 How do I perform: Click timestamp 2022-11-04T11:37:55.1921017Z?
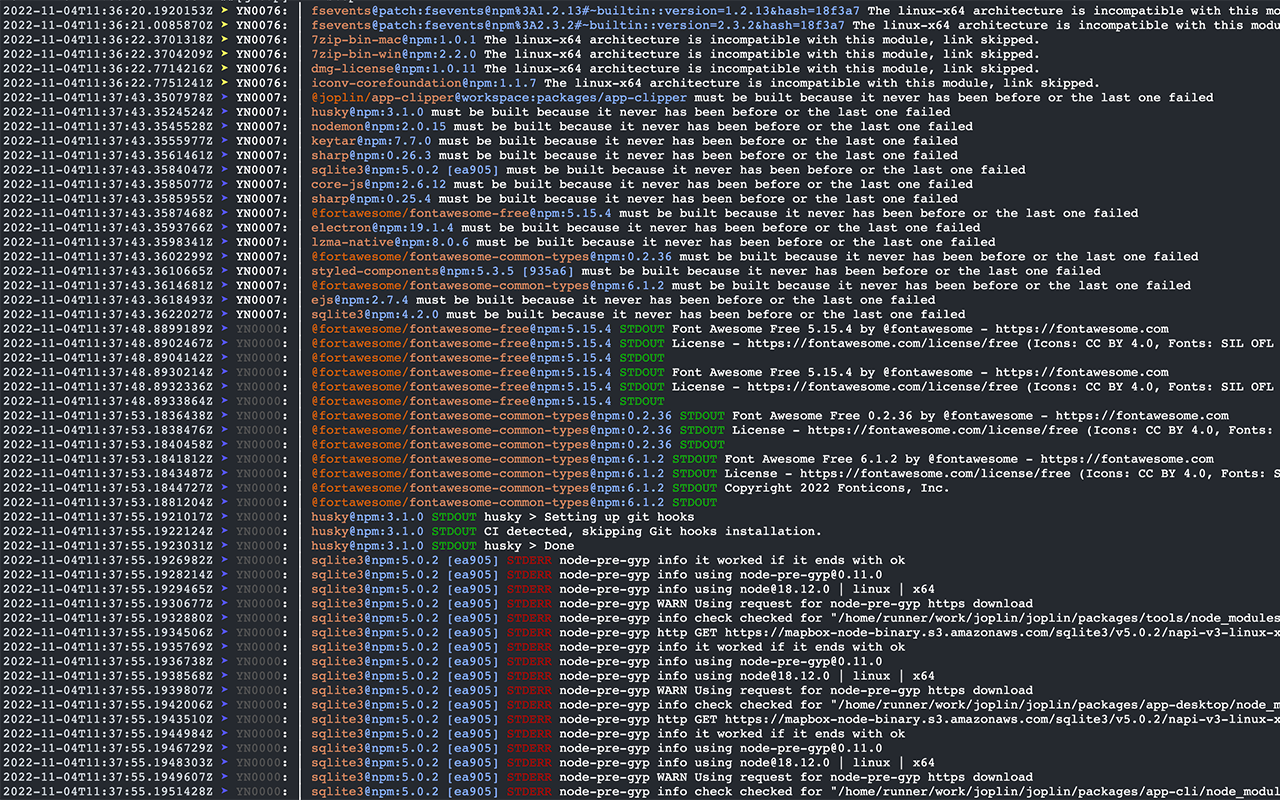pos(108,517)
